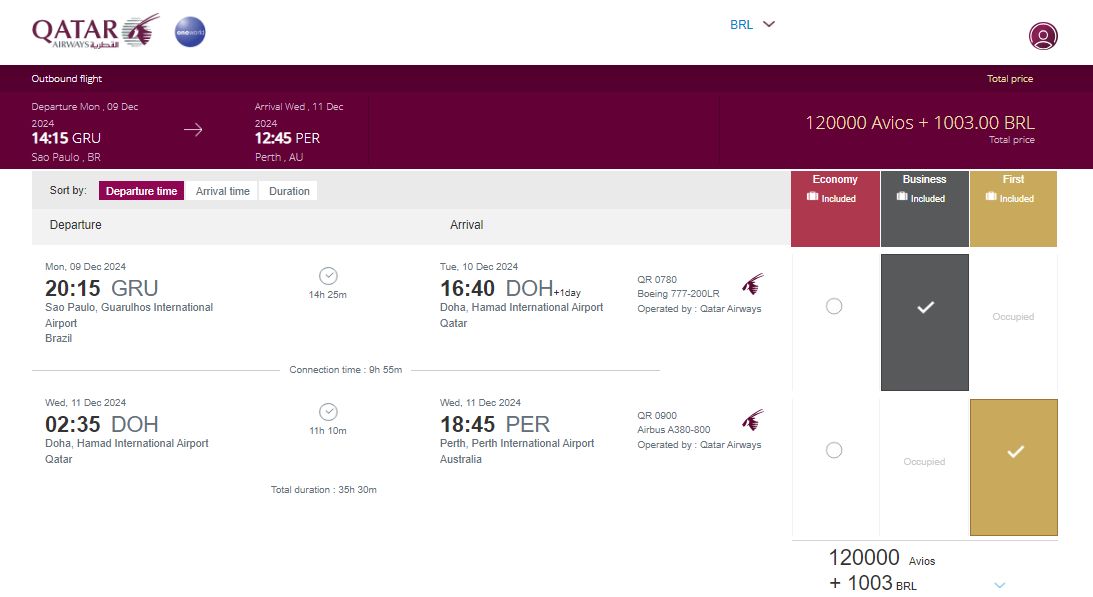Click the baggage icon under First

[x=991, y=197]
